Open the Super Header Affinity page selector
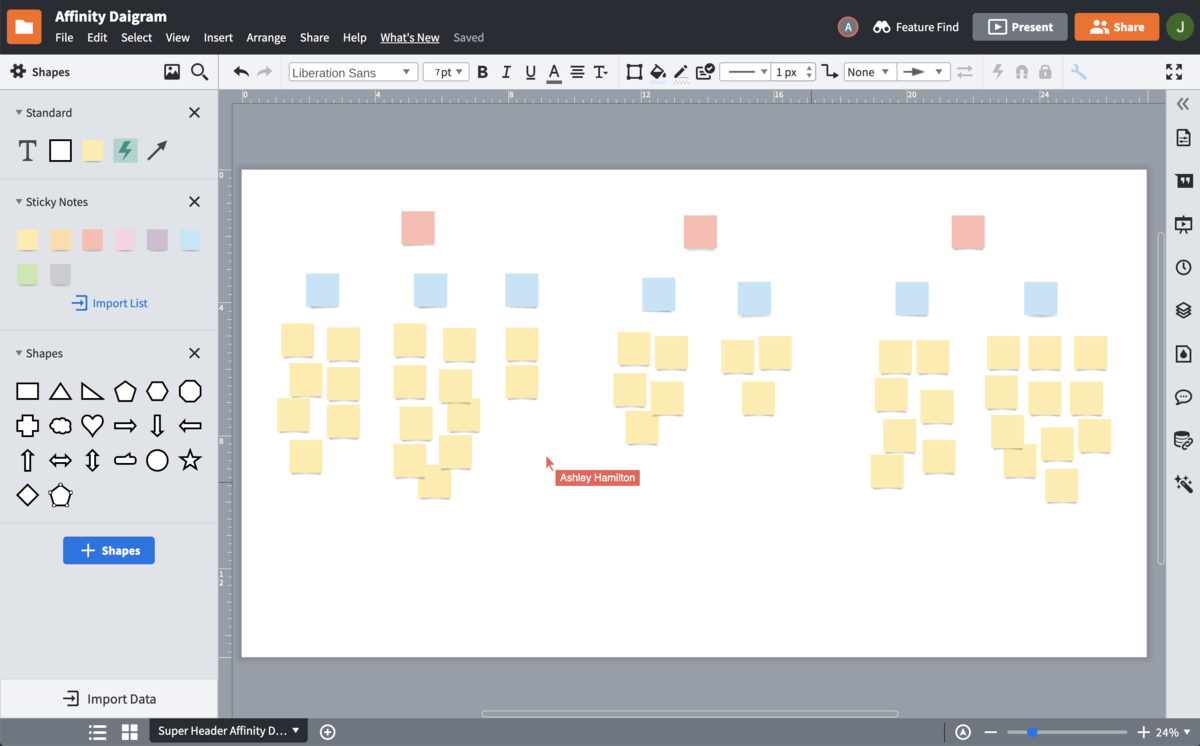This screenshot has height=746, width=1200. click(x=228, y=731)
